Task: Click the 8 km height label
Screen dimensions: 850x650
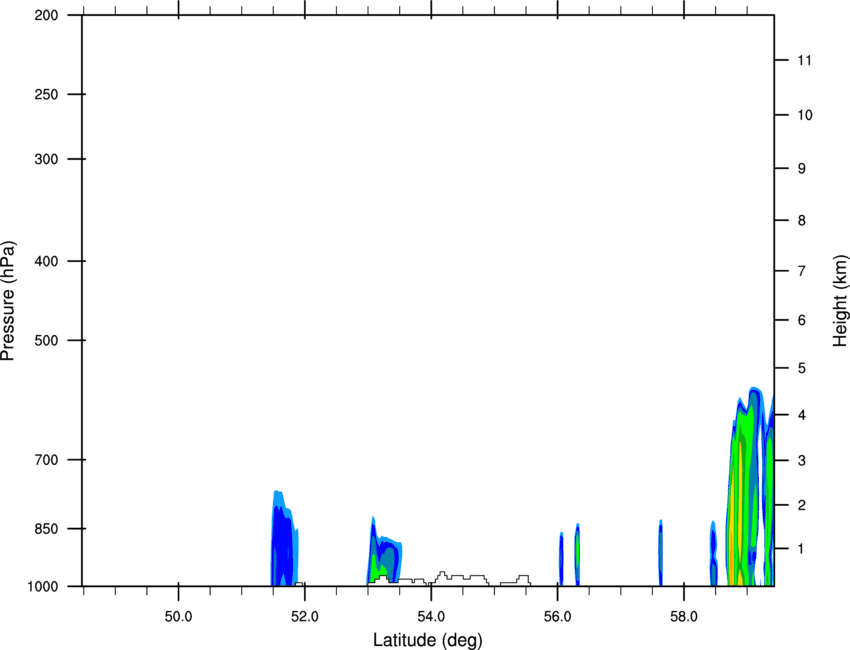Action: 801,220
